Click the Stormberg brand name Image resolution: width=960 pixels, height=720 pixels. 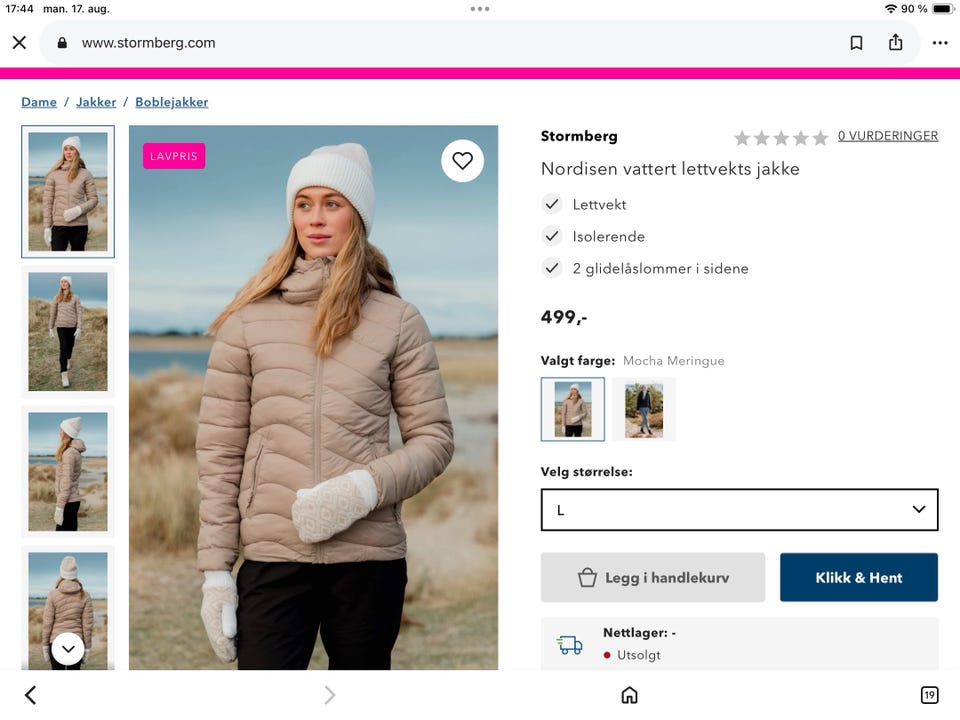tap(579, 136)
